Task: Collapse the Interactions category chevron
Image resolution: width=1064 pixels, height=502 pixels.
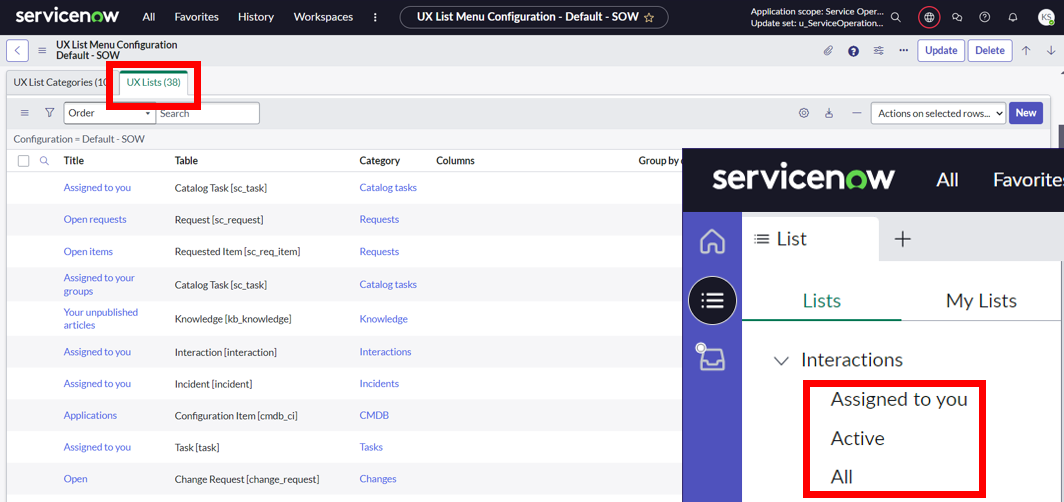Action: [x=782, y=360]
